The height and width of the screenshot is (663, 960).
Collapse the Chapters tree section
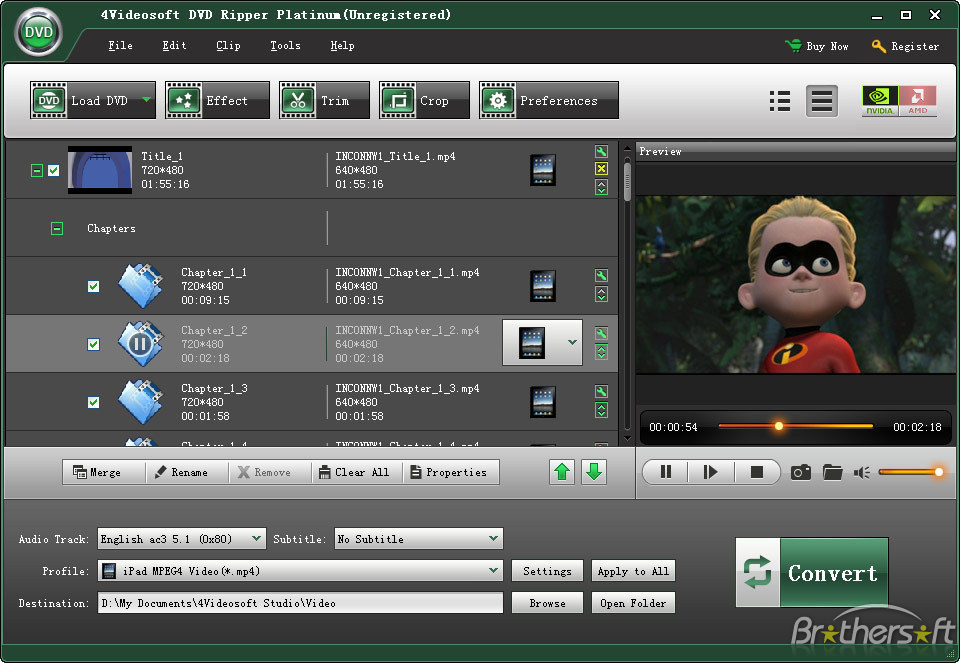coord(57,229)
